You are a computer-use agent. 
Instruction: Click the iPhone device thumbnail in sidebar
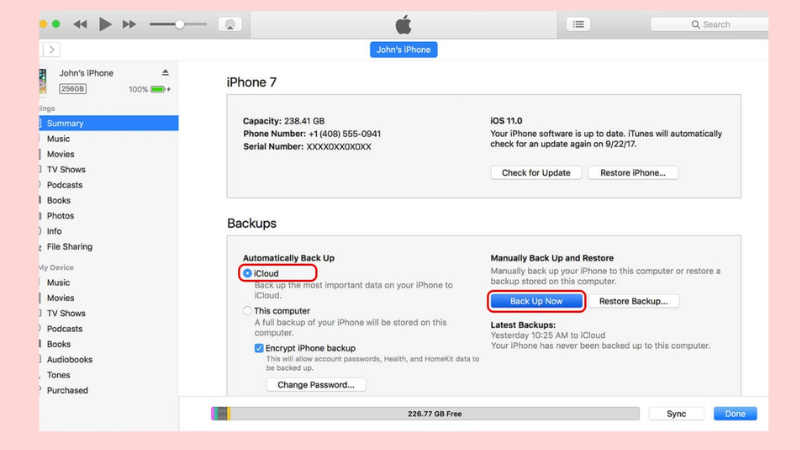coord(42,81)
